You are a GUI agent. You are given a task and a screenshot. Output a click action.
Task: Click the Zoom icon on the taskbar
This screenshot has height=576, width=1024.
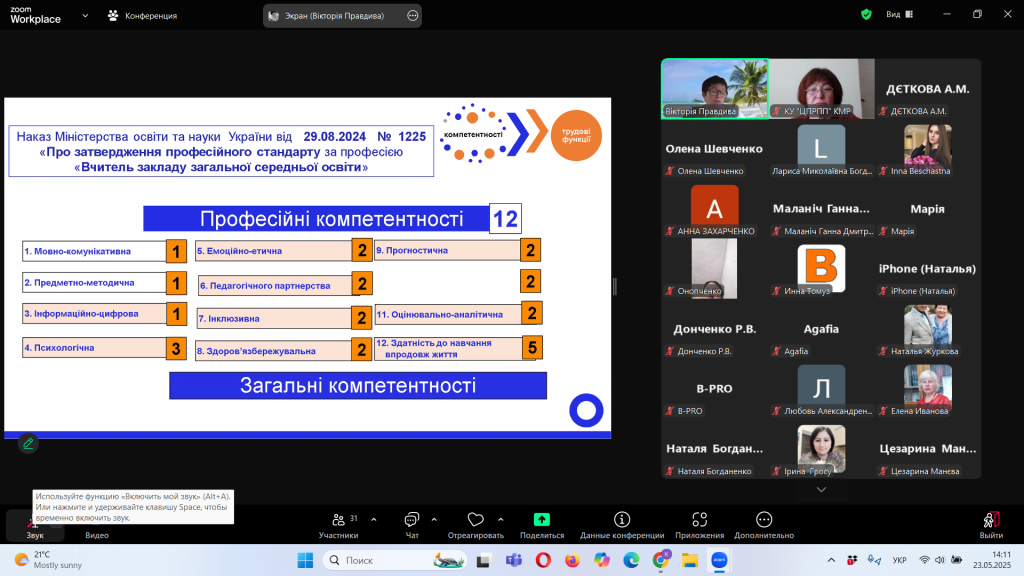(719, 560)
